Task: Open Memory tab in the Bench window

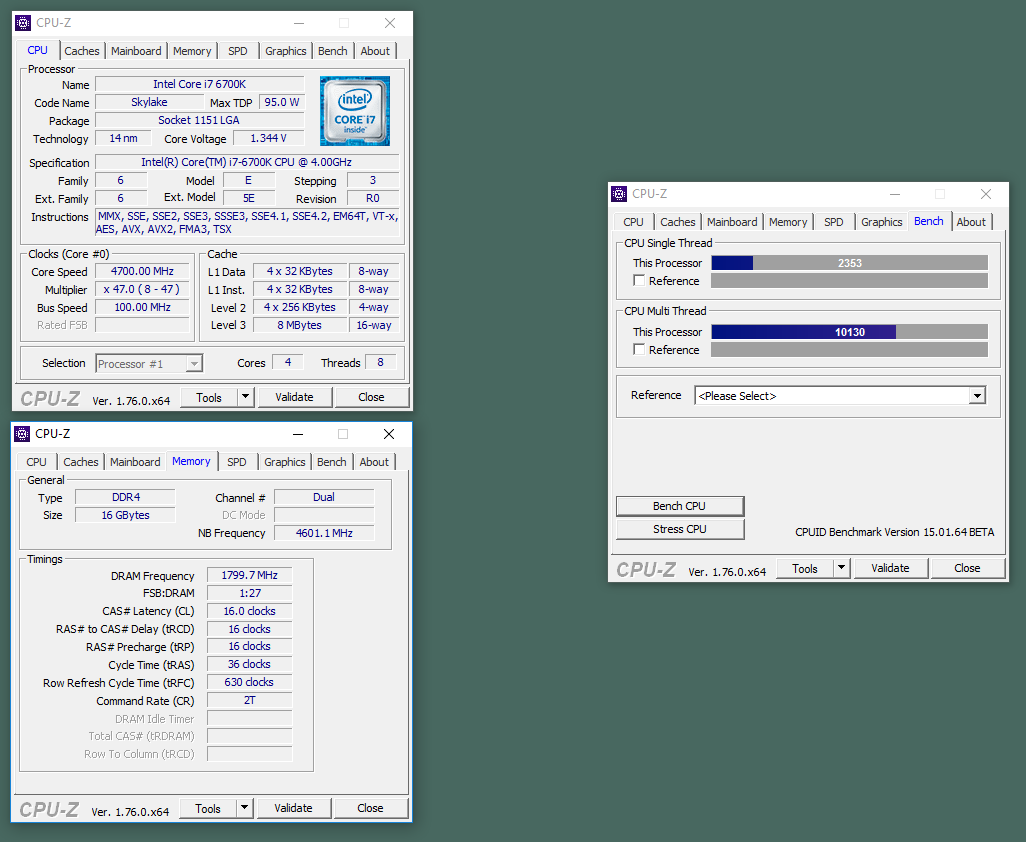Action: [x=788, y=222]
